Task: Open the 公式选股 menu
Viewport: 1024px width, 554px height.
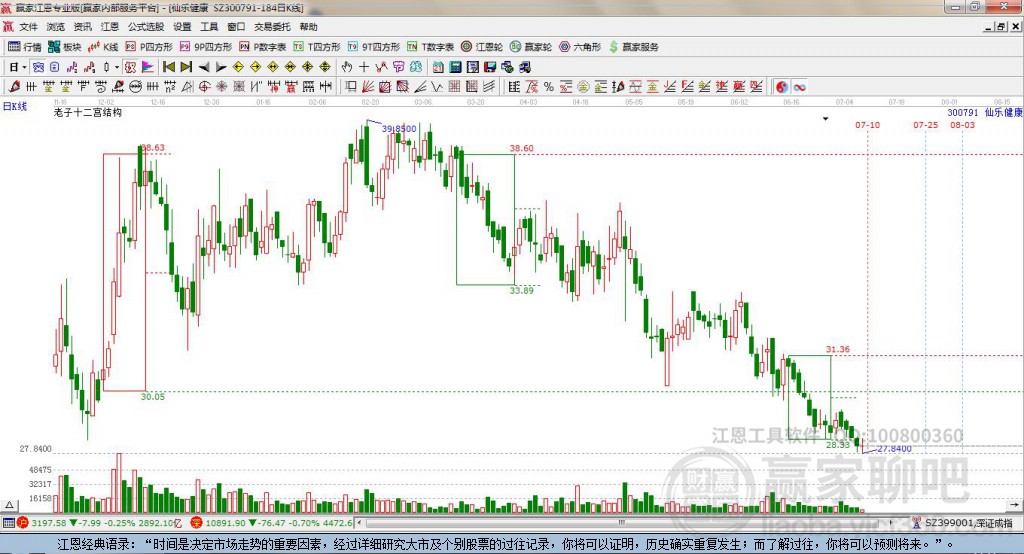Action: point(146,27)
